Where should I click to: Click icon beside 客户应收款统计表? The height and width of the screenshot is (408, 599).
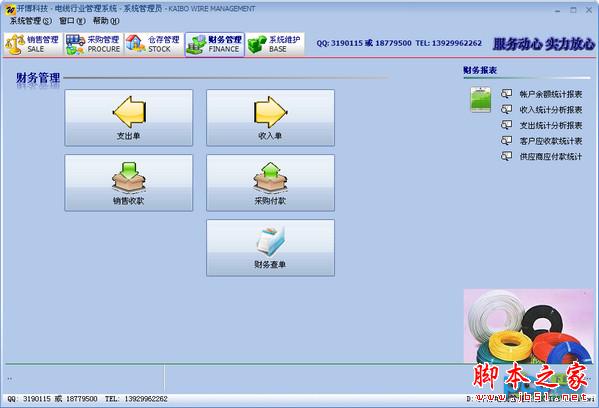[506, 141]
